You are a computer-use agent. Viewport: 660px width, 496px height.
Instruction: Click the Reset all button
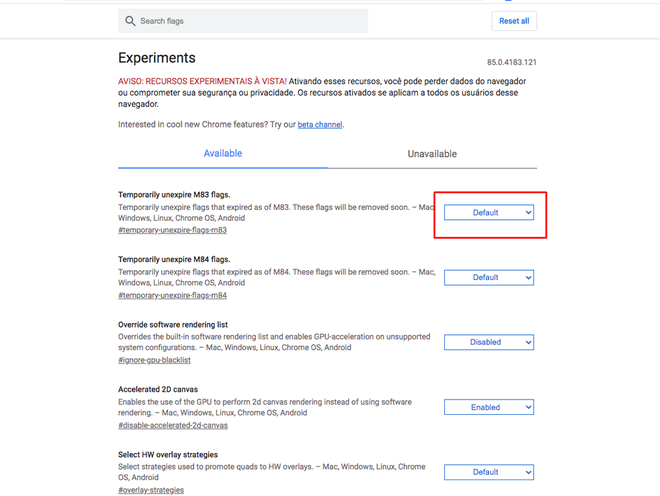[x=514, y=21]
